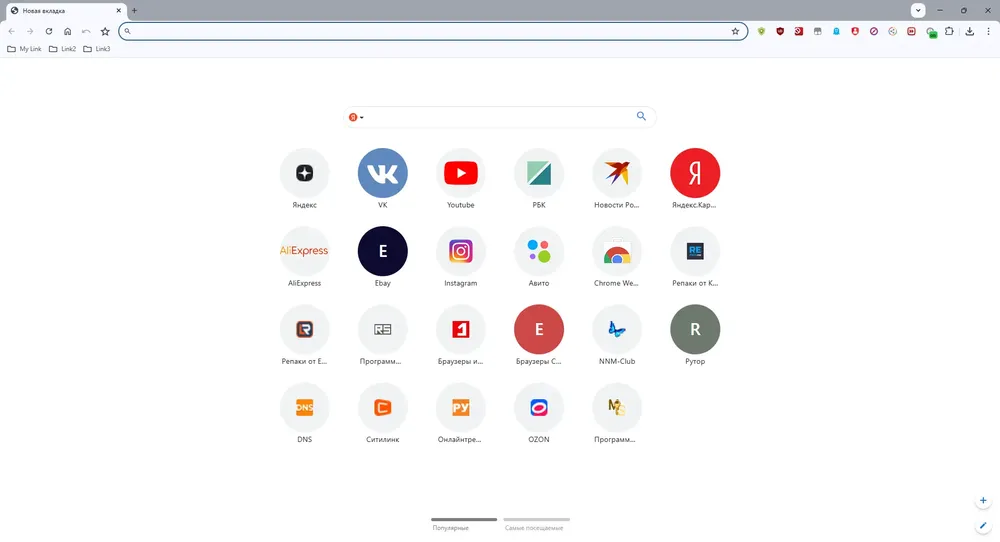1000x542 pixels.
Task: Open the Youtube speed dial tile
Action: [460, 173]
